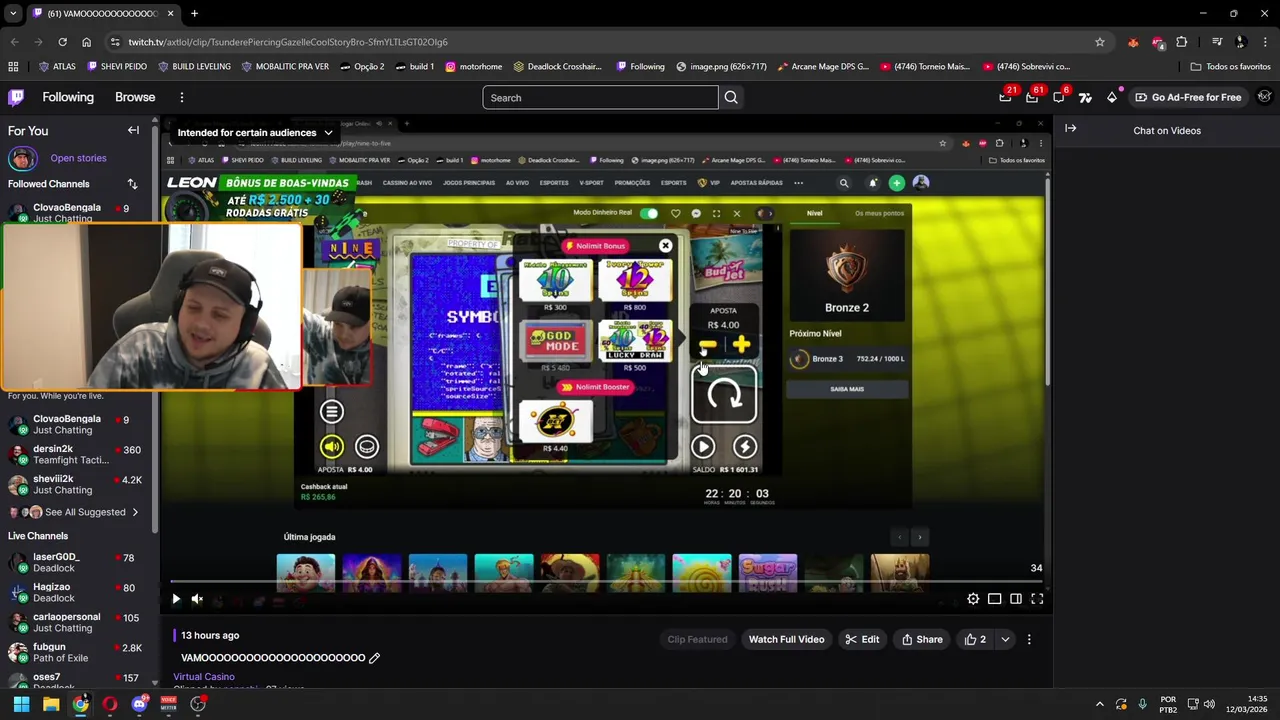
Task: Open the Deadlock Crosshair bookmark
Action: tap(557, 66)
